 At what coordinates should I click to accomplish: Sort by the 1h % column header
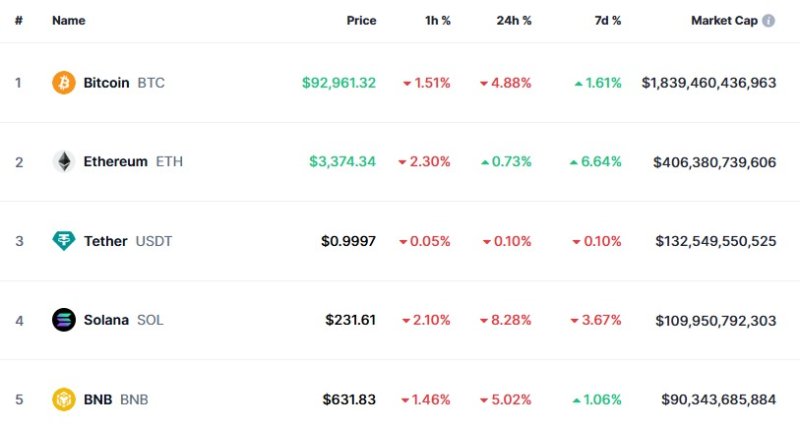[x=436, y=21]
